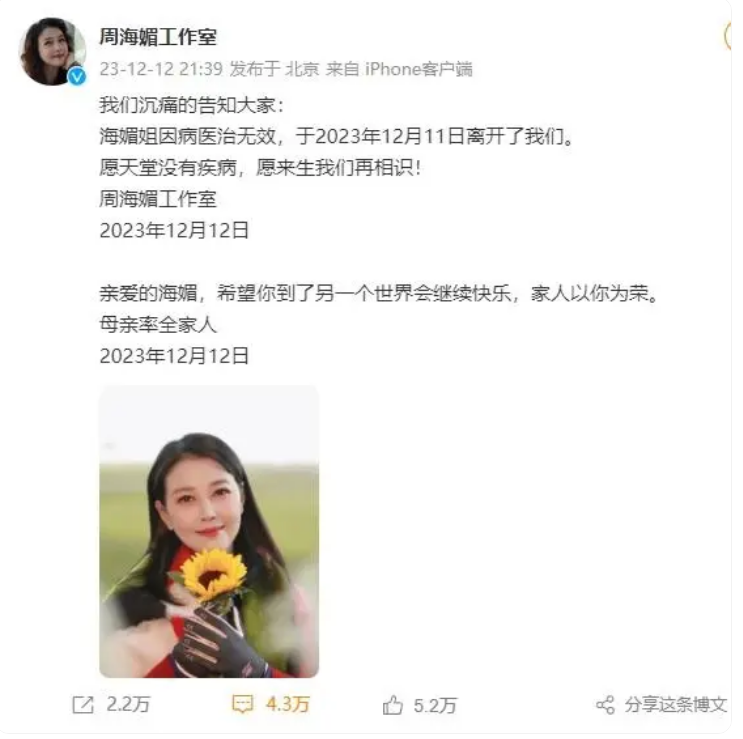Open the attached sunflower photo

tap(209, 532)
